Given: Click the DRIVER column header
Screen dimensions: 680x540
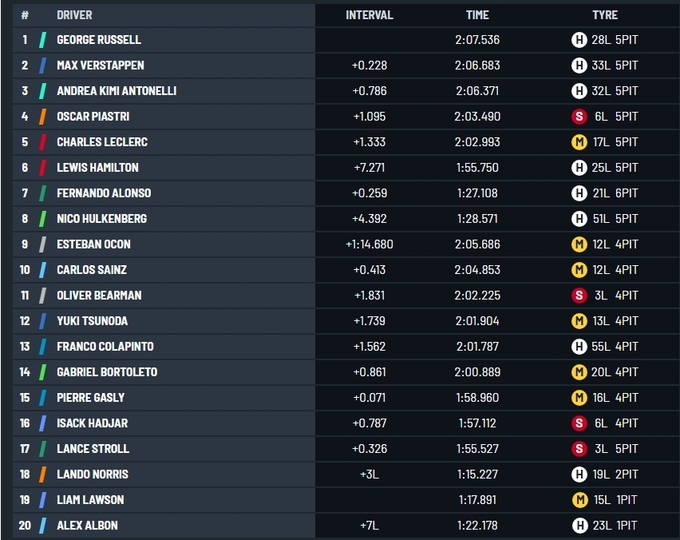Looking at the screenshot, I should tap(75, 15).
